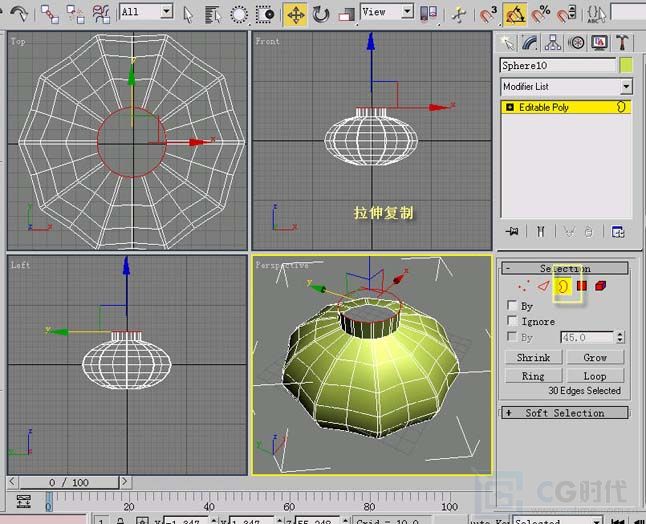Open the View coordinate system dropdown

(x=387, y=12)
